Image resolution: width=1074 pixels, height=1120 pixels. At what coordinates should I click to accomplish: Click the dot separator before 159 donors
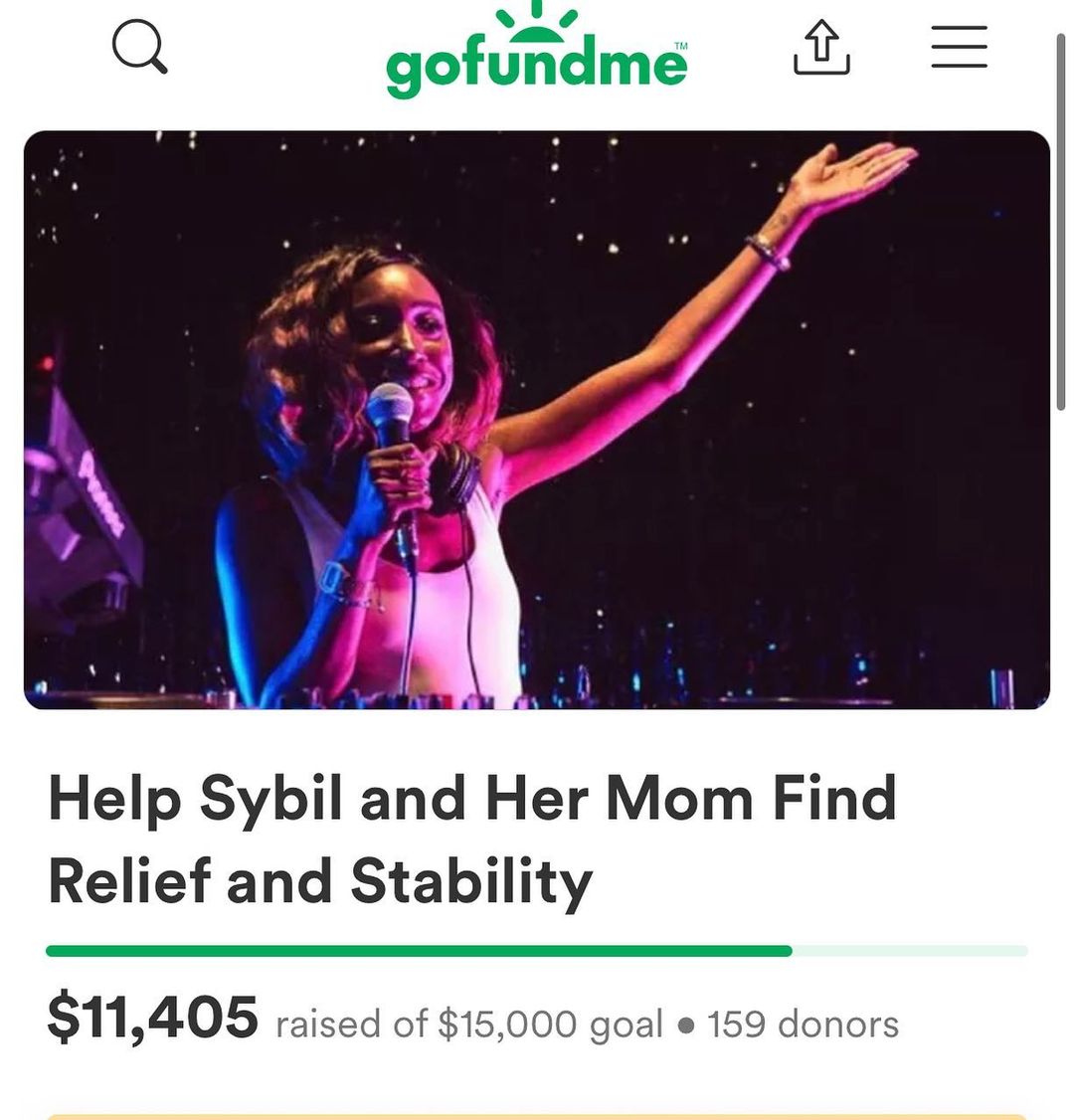click(x=685, y=1025)
